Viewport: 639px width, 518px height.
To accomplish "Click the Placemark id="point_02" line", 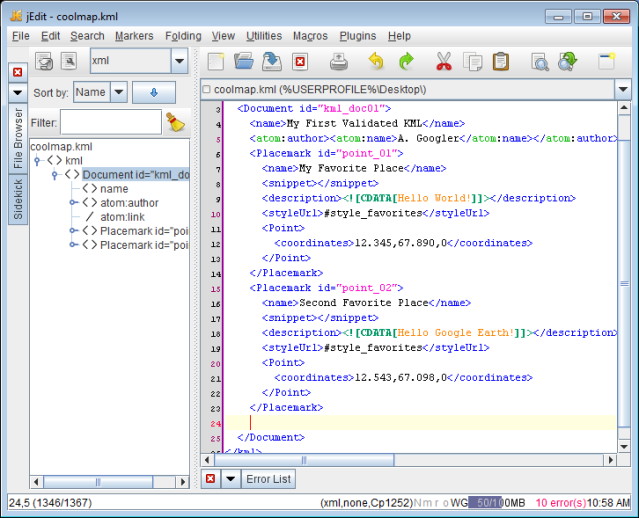I will pyautogui.click(x=326, y=288).
